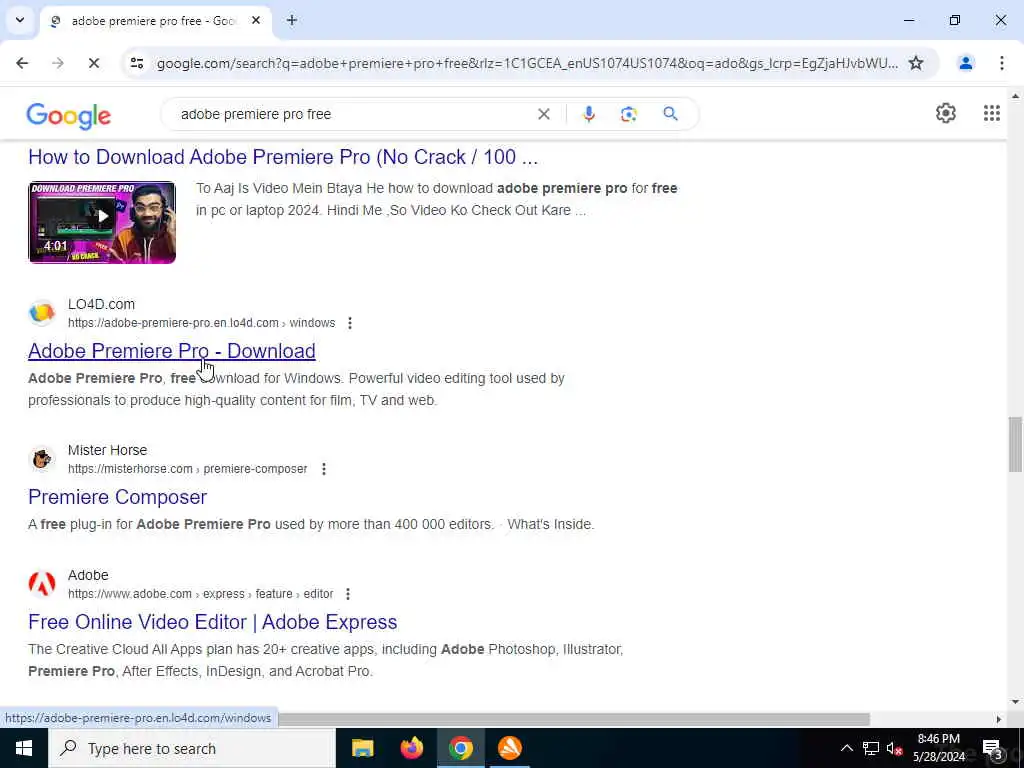Open How to Download Adobe Premiere Pro result
Image resolution: width=1024 pixels, height=768 pixels.
coord(283,157)
